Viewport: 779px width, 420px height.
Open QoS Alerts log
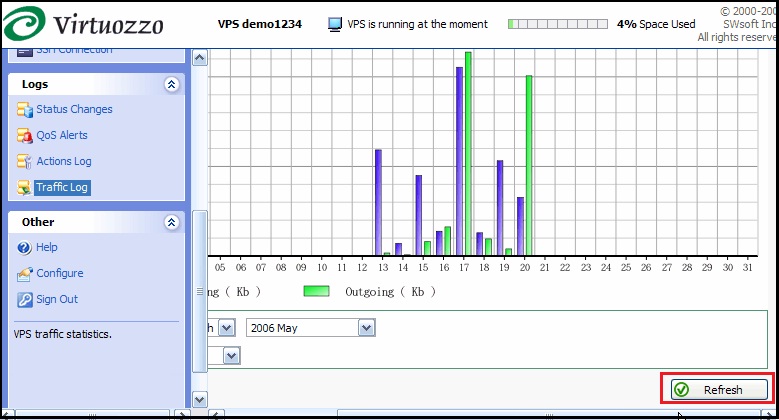(x=62, y=135)
